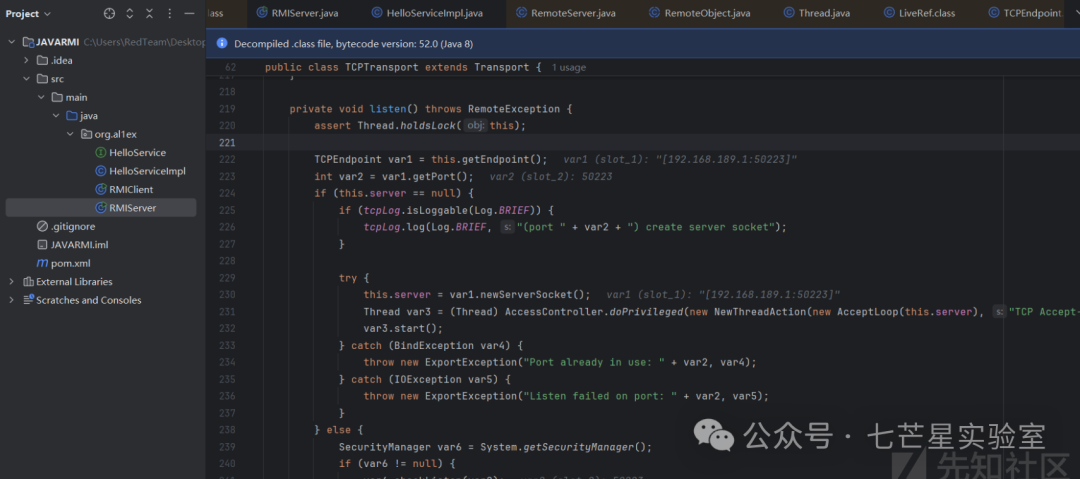Click the 's:' parameter hint on line 226

[507, 227]
